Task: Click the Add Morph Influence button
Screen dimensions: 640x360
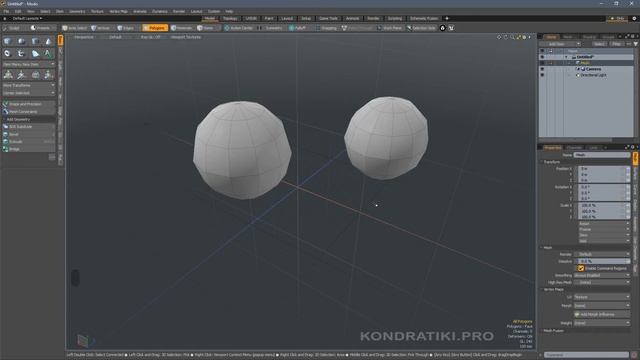Action: click(602, 314)
